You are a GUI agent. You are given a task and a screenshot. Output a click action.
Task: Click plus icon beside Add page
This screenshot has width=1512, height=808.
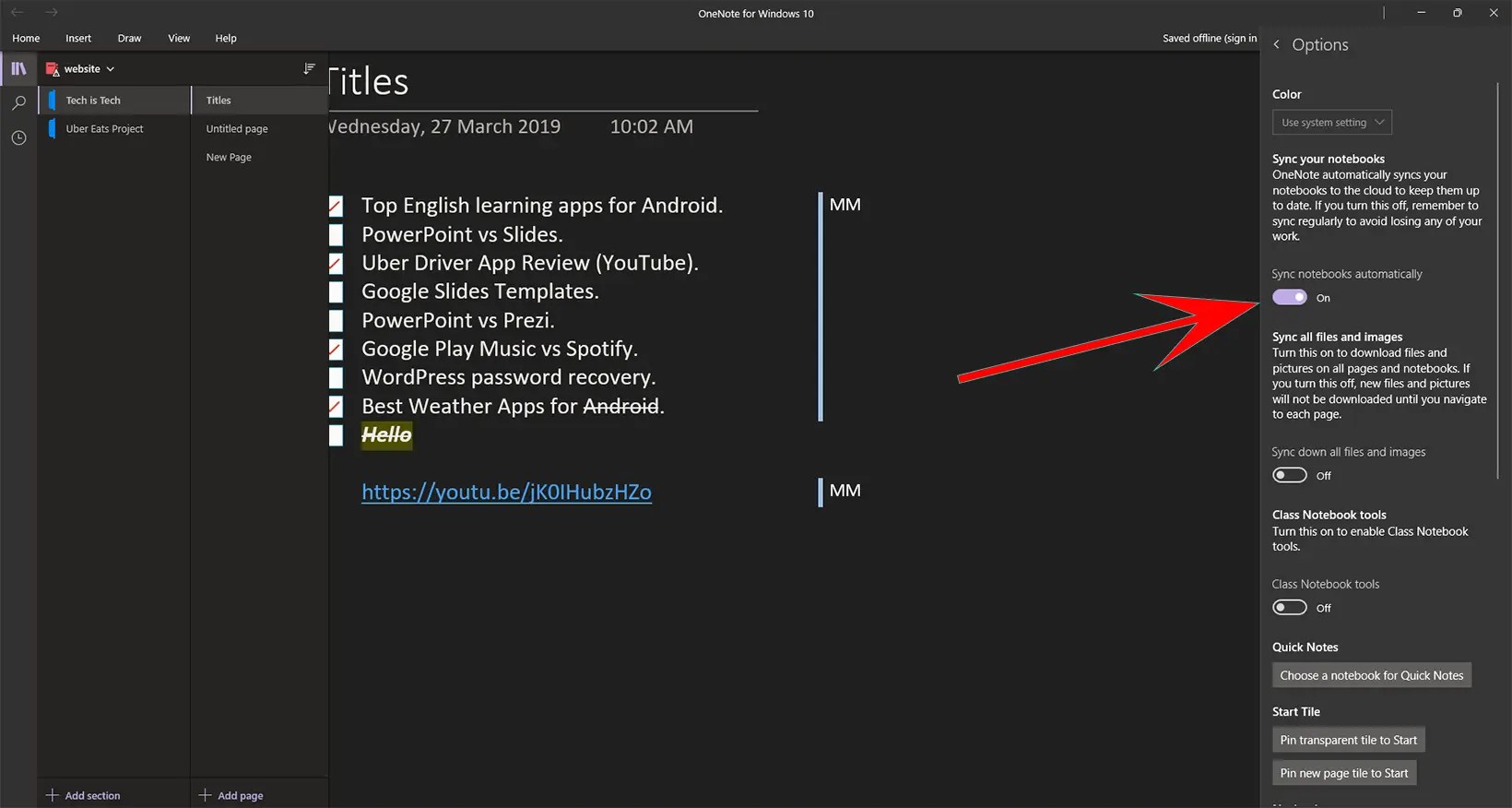point(205,795)
